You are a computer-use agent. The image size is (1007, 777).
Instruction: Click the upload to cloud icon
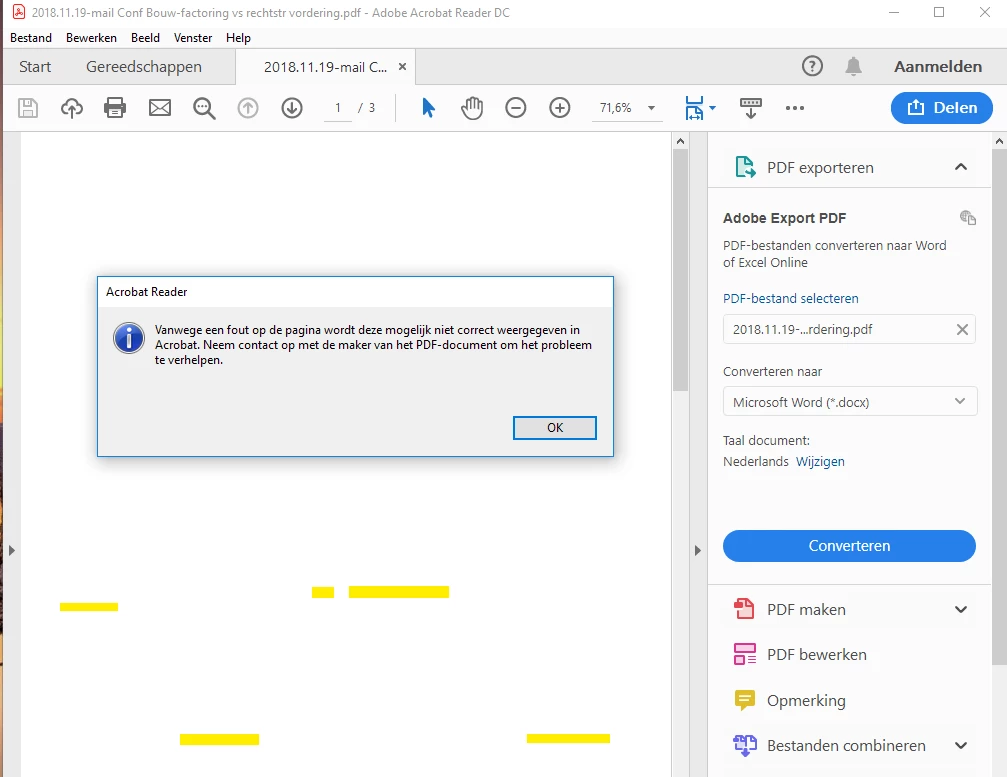pyautogui.click(x=72, y=108)
